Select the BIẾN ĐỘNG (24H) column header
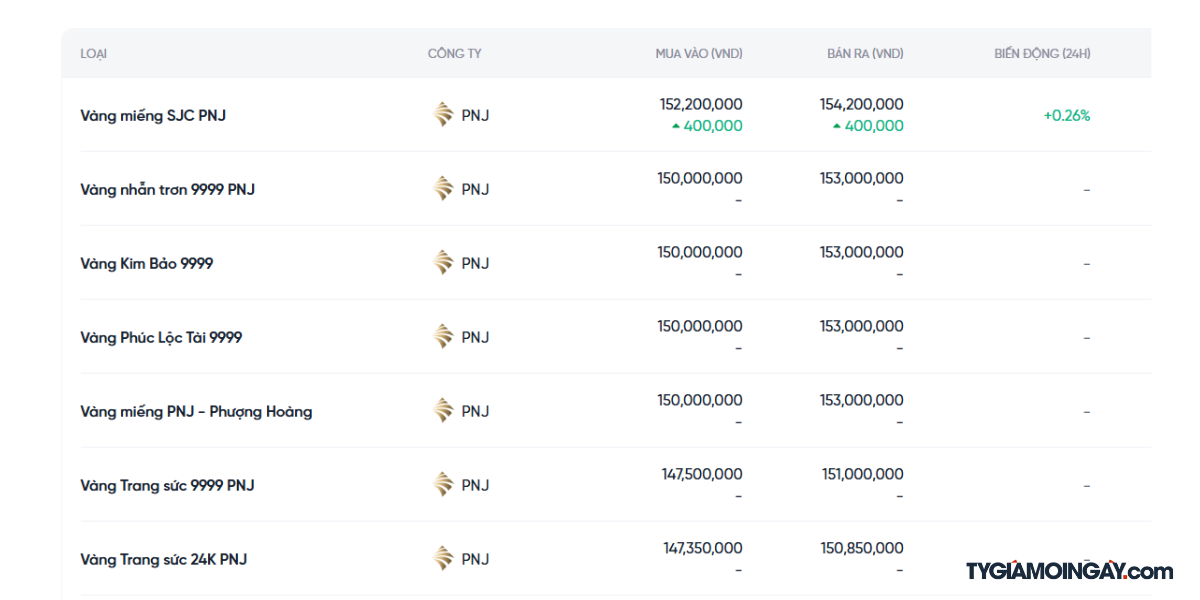Screen dimensions: 1200x600 (x=1041, y=54)
